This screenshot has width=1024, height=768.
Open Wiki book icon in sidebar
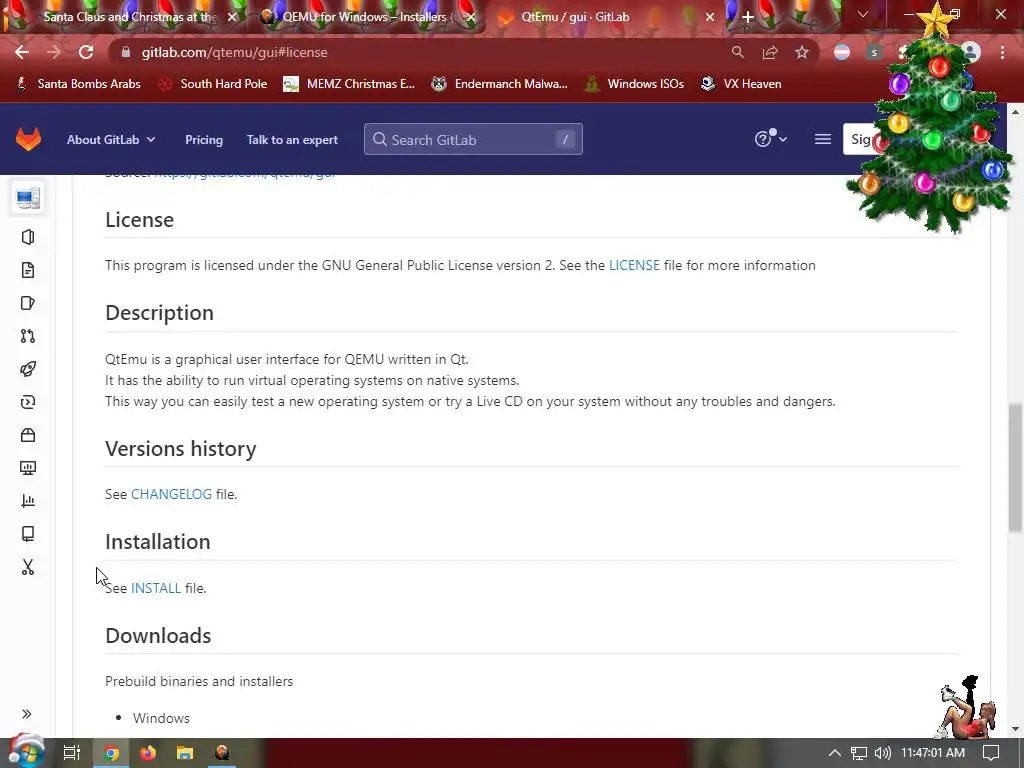[x=27, y=534]
